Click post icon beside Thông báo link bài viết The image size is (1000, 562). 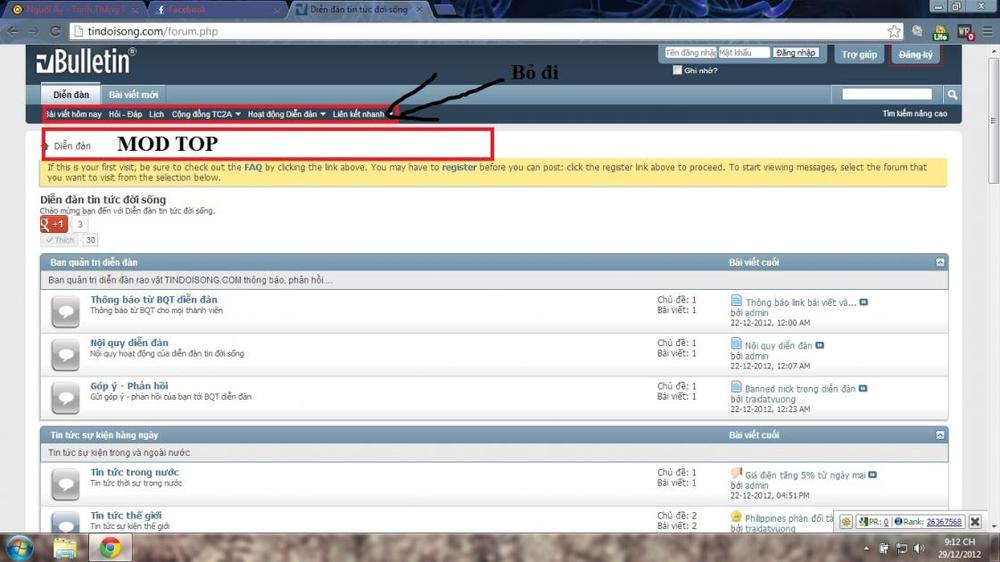(x=736, y=300)
